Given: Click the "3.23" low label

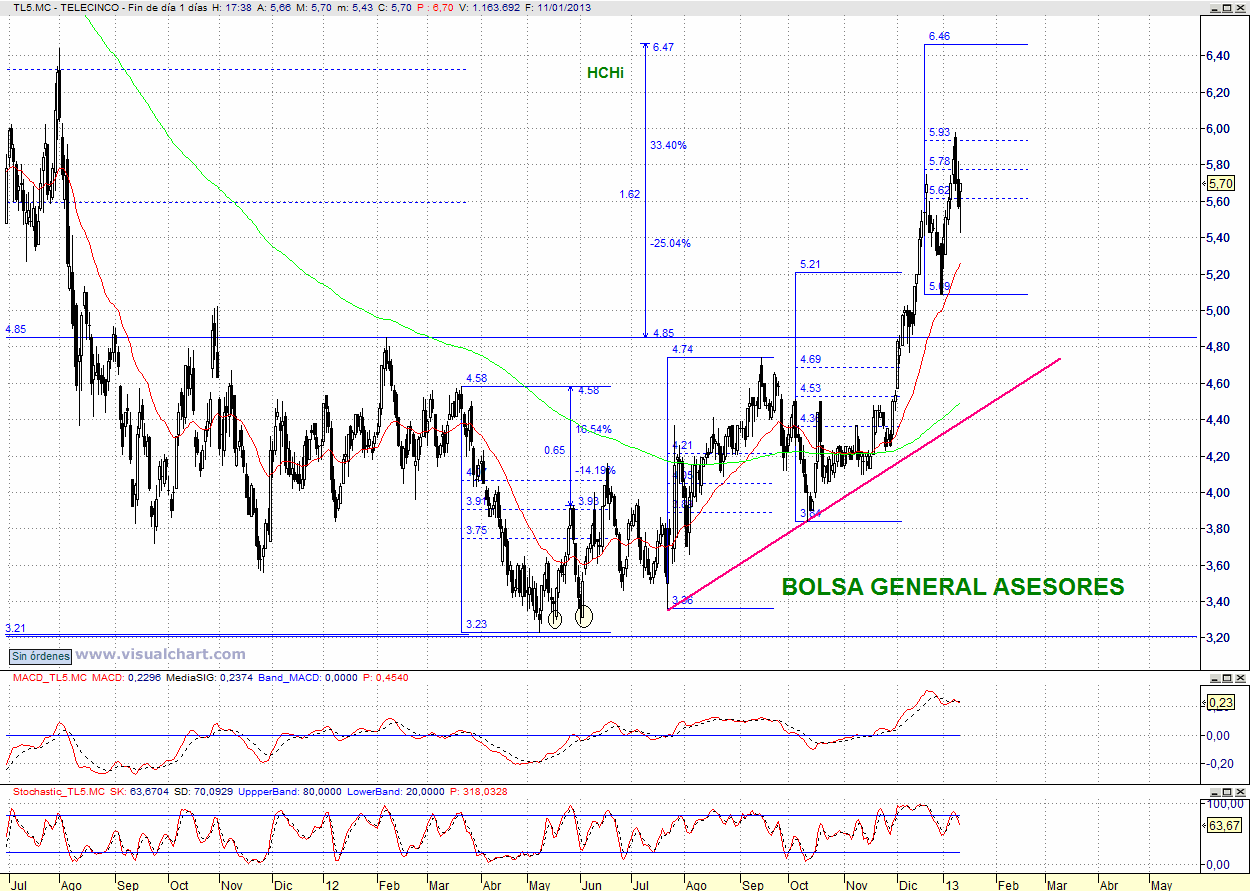Looking at the screenshot, I should [477, 624].
